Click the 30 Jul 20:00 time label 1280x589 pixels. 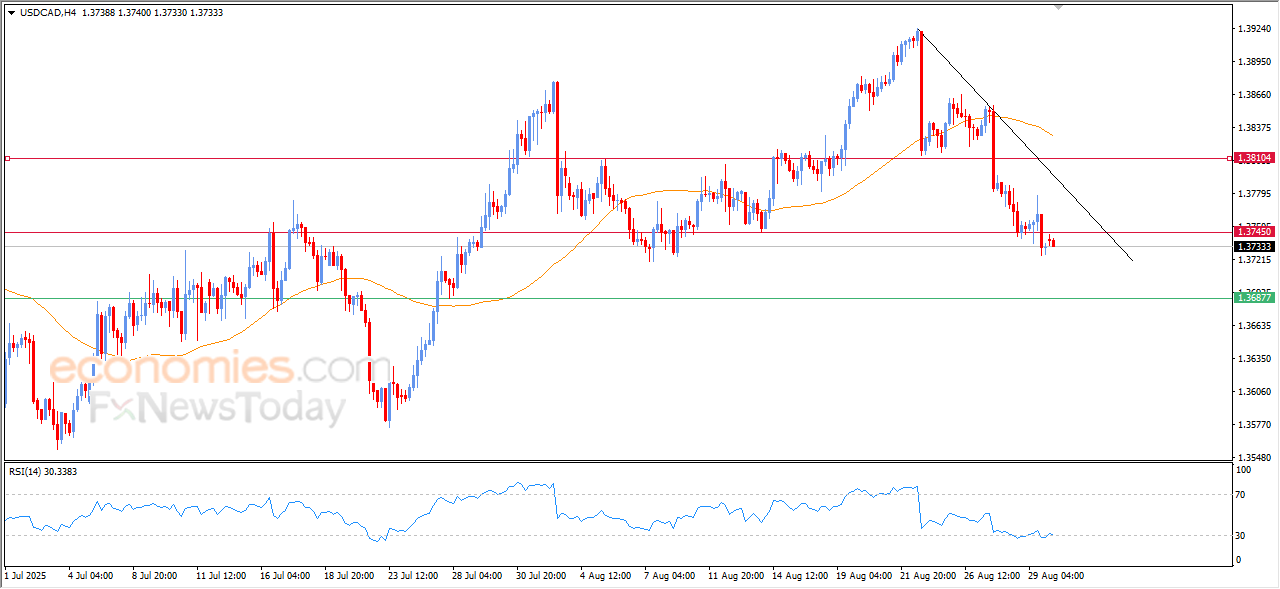541,576
